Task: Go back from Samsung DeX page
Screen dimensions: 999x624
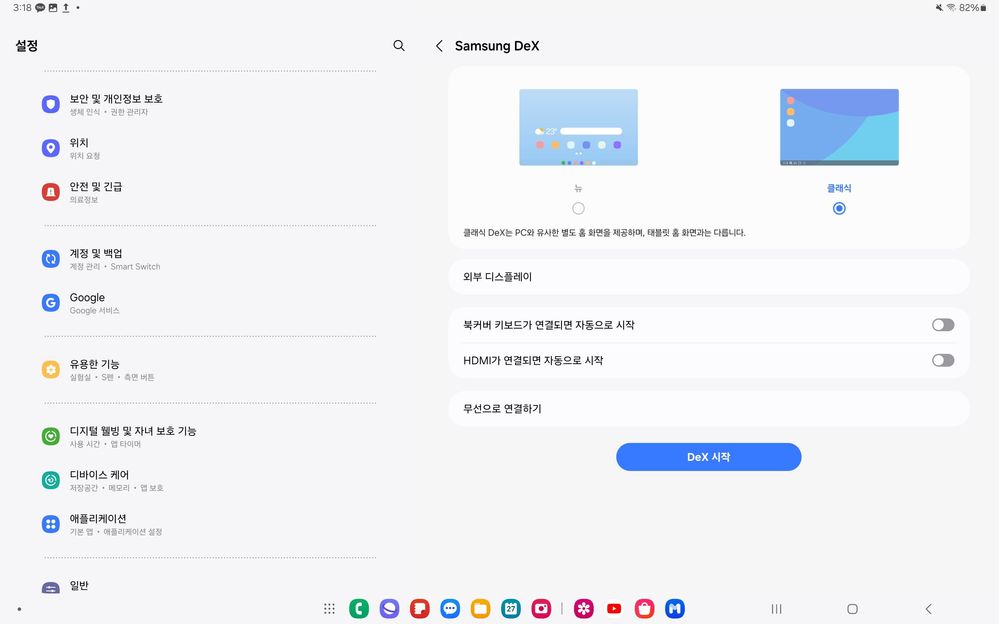Action: pyautogui.click(x=439, y=46)
